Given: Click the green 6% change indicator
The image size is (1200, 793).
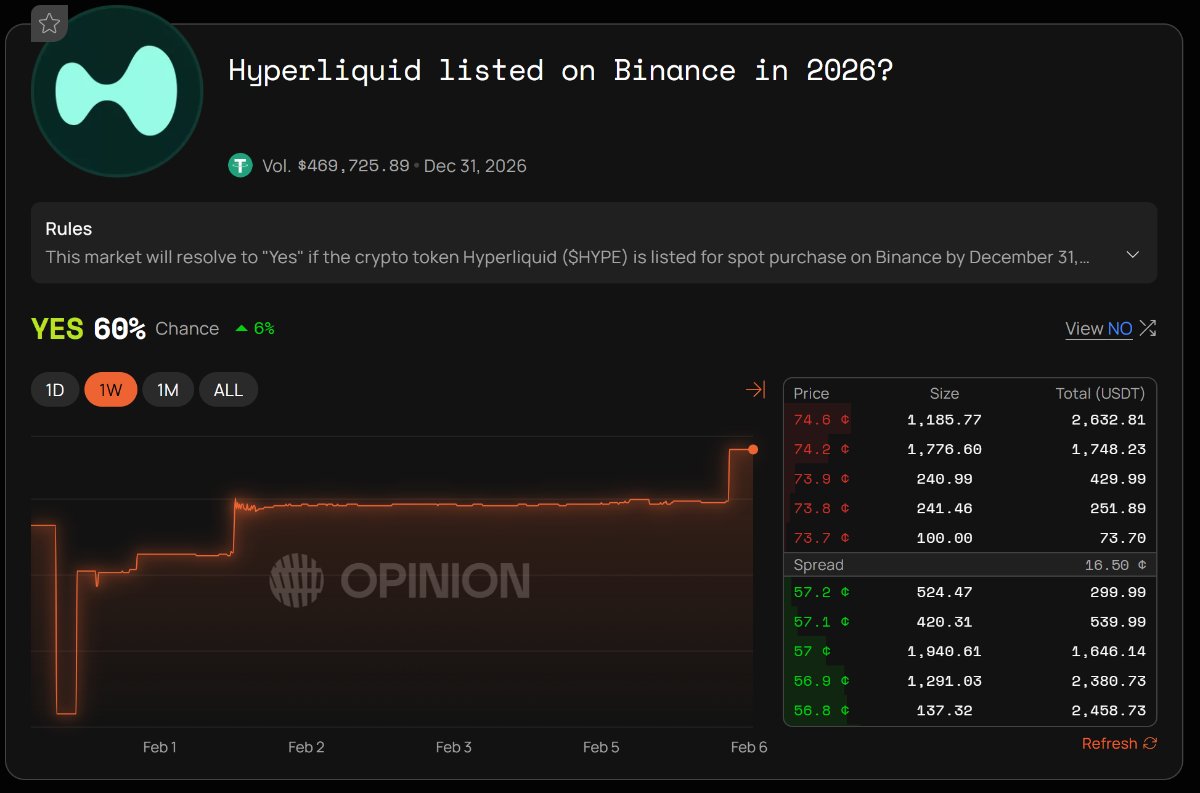Looking at the screenshot, I should [x=254, y=328].
